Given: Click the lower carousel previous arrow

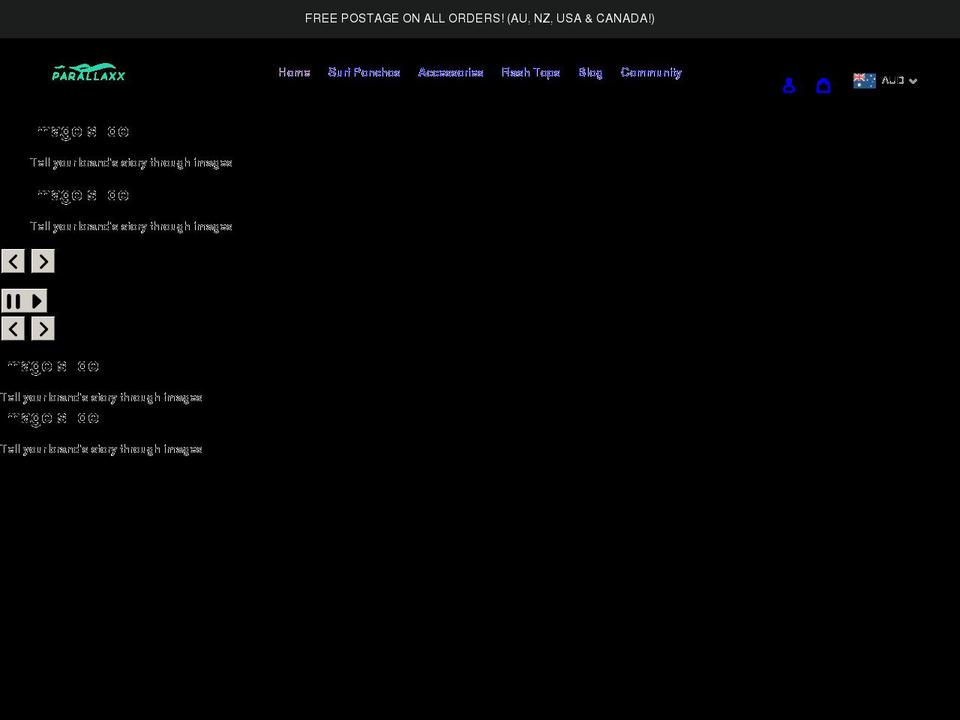Looking at the screenshot, I should tap(13, 328).
